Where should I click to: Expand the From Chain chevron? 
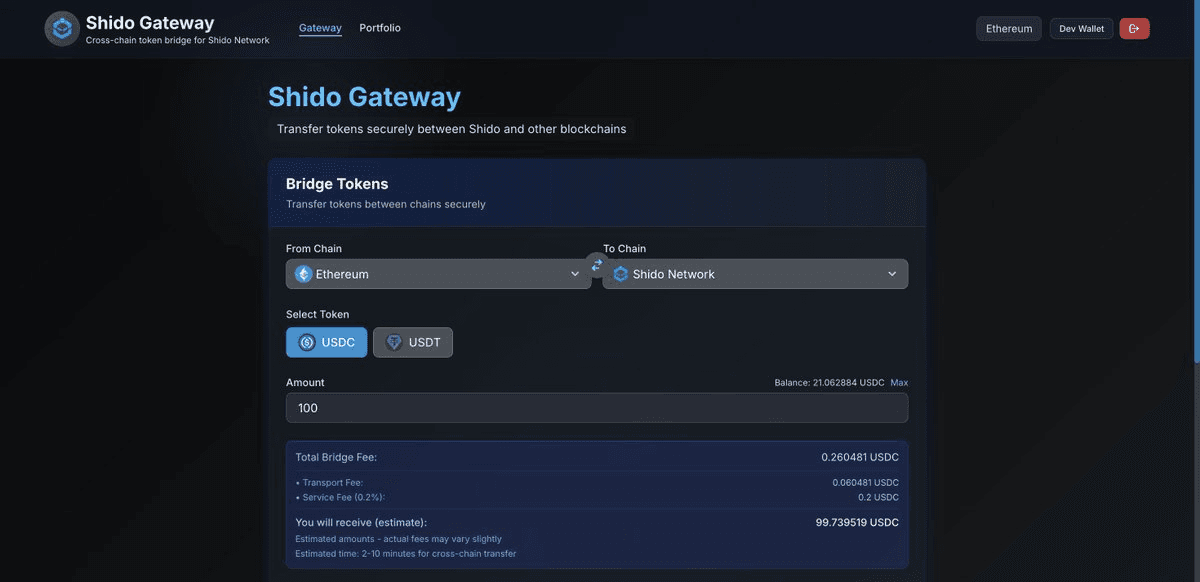(x=575, y=274)
